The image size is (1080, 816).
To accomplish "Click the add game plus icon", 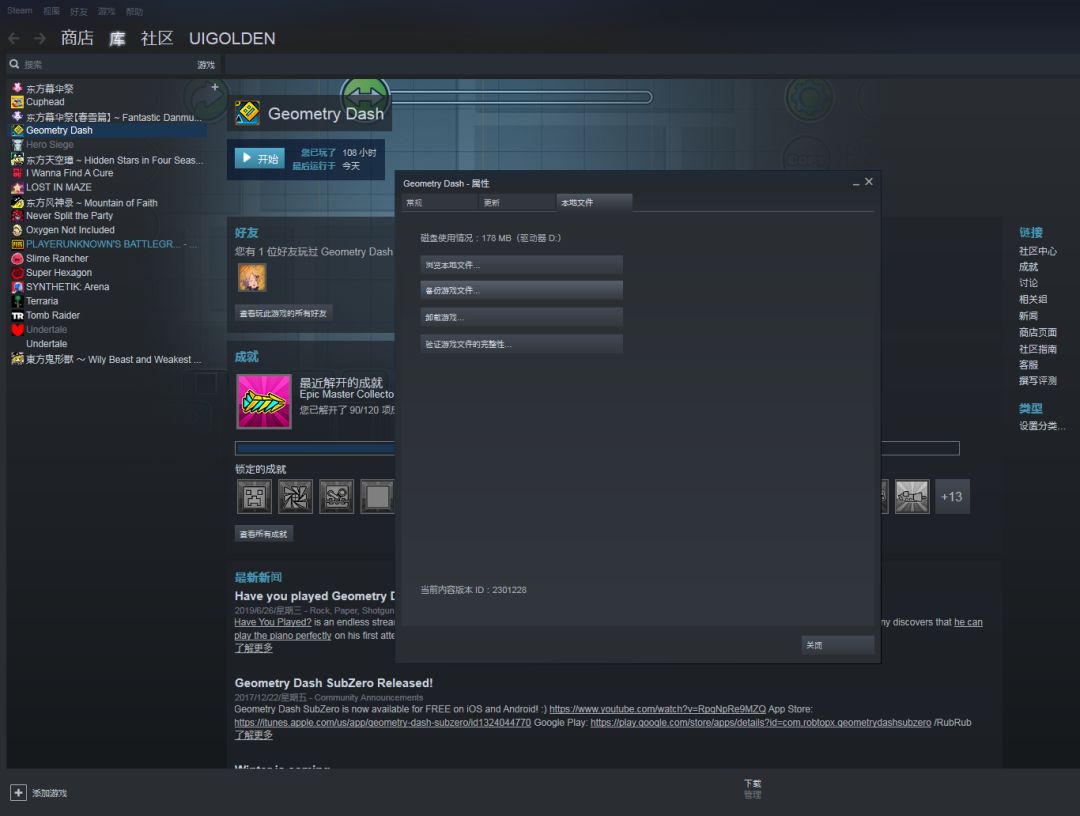I will tap(19, 793).
